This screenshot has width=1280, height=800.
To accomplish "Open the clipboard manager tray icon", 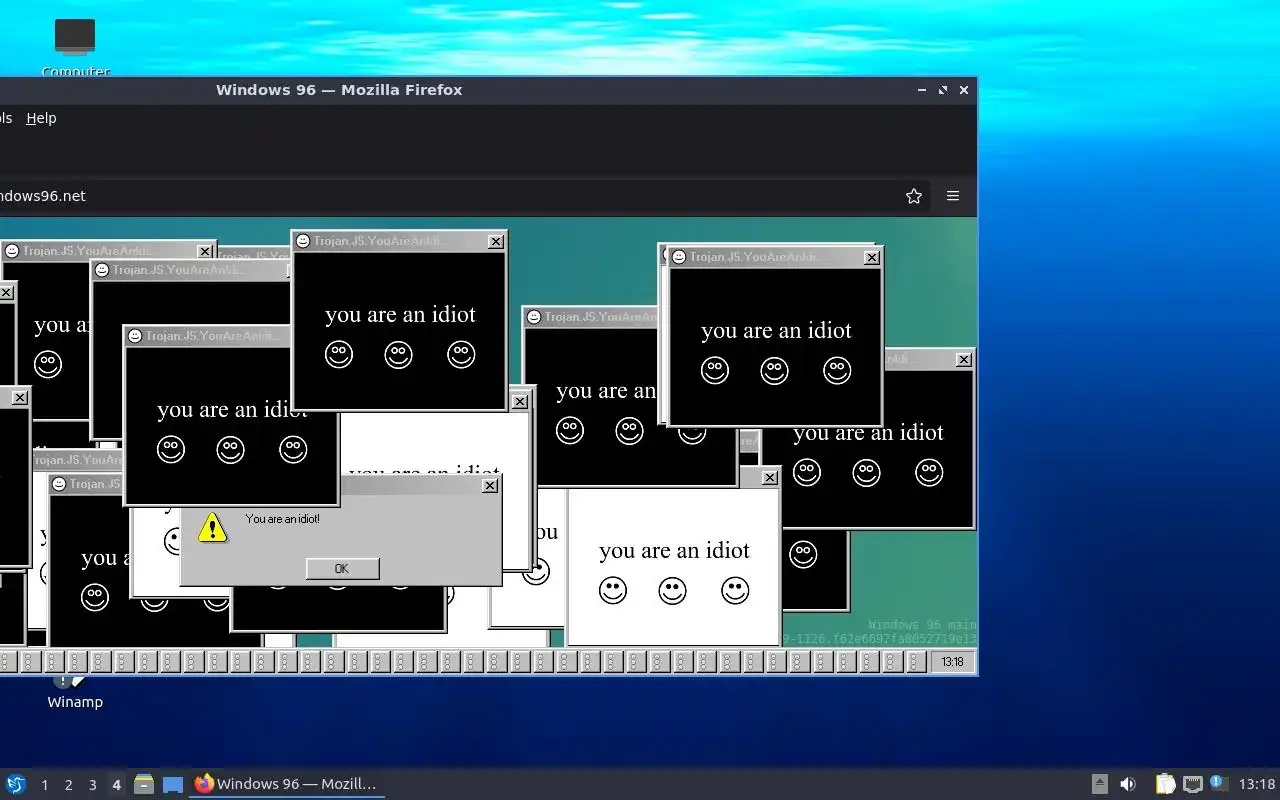I will pos(1165,784).
